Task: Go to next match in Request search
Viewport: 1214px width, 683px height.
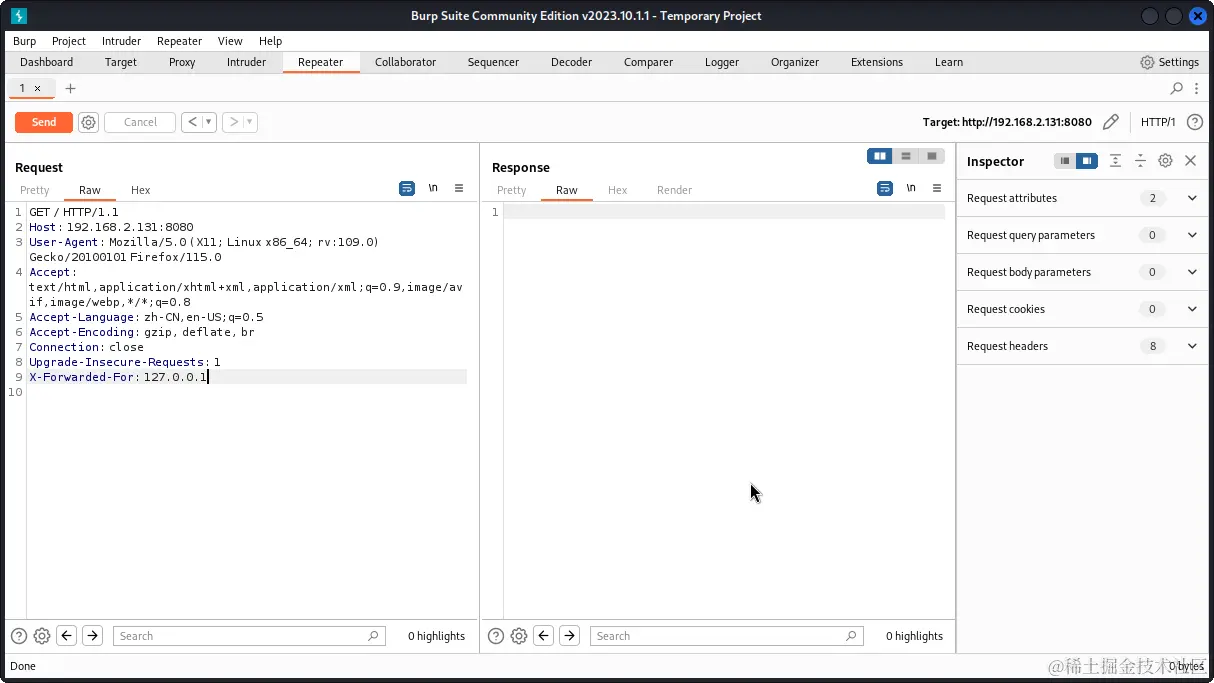Action: pos(92,635)
